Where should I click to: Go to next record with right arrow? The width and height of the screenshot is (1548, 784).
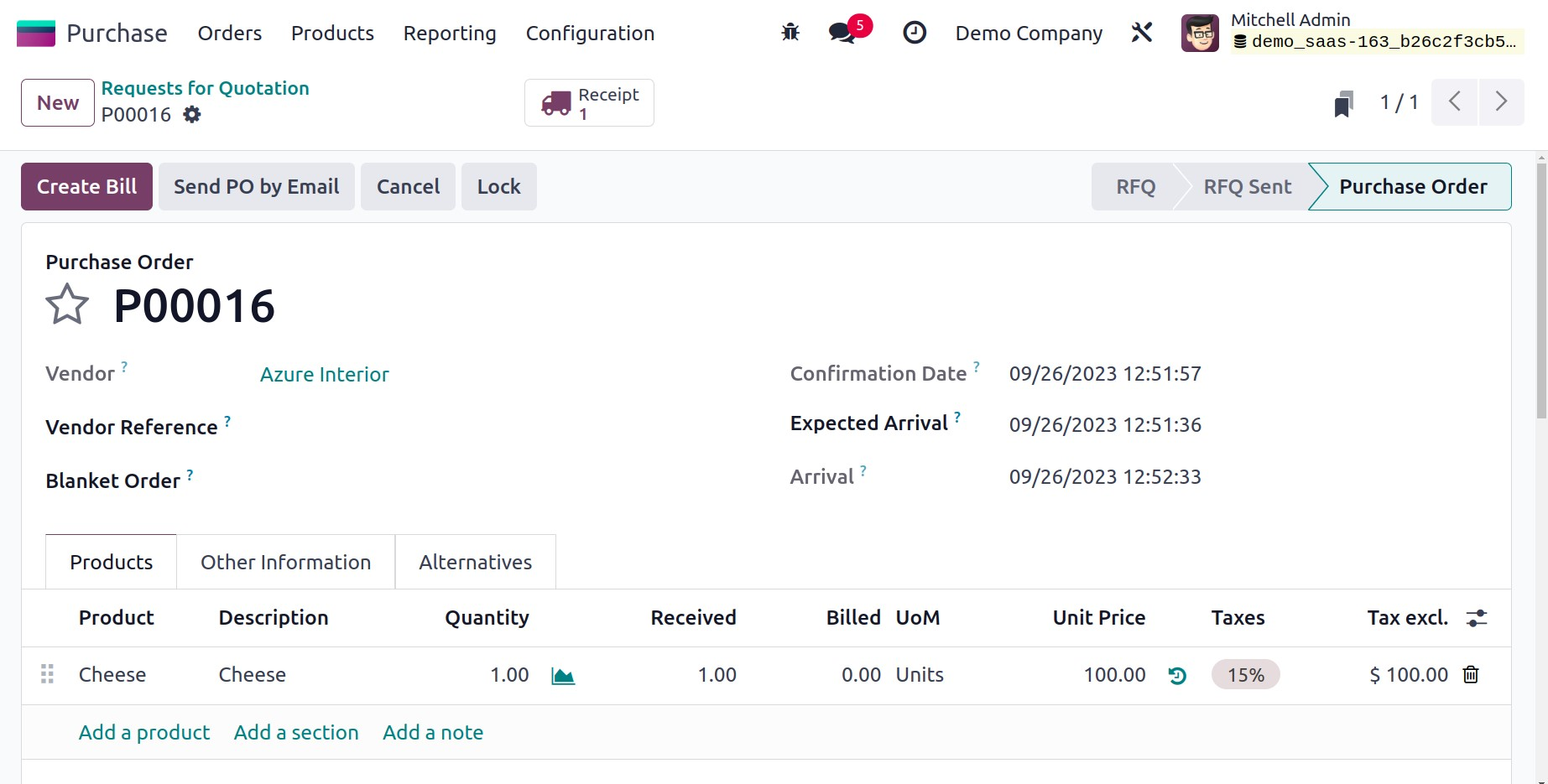click(1501, 102)
